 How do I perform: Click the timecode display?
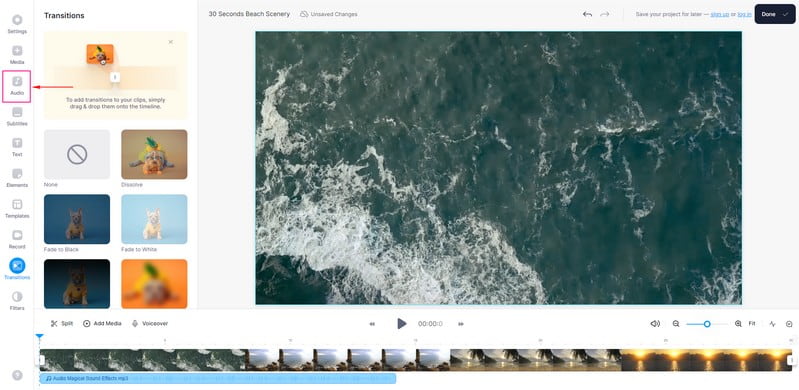tap(430, 324)
